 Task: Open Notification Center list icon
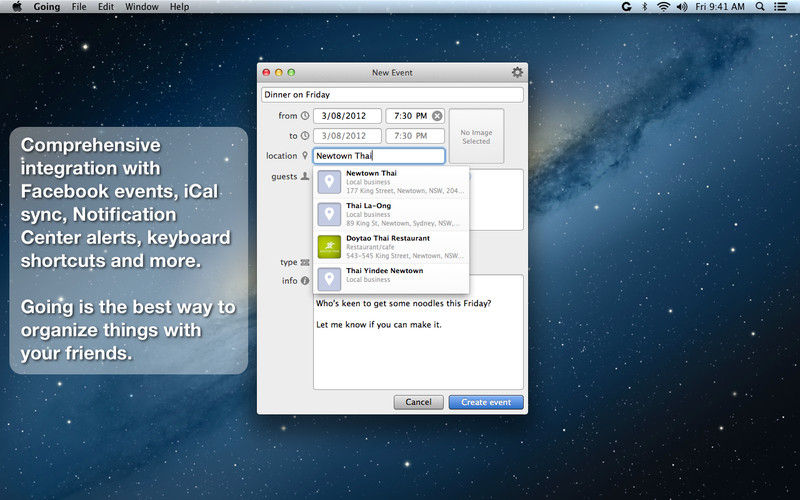click(780, 7)
